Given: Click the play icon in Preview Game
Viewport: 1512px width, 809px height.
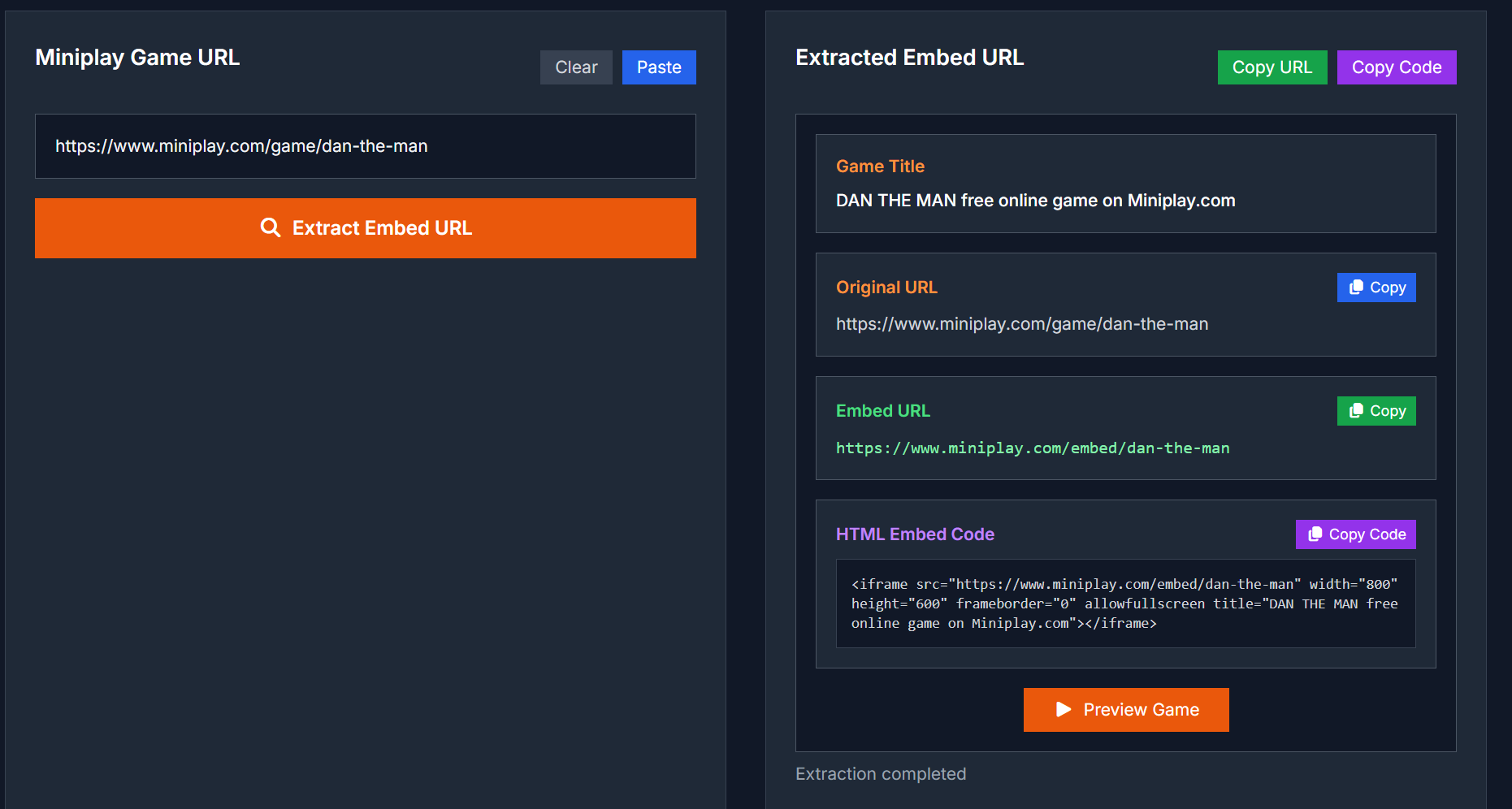Looking at the screenshot, I should pos(1063,709).
